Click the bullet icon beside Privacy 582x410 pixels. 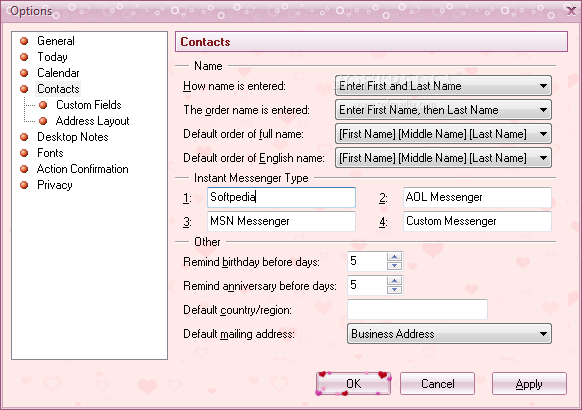pos(24,185)
